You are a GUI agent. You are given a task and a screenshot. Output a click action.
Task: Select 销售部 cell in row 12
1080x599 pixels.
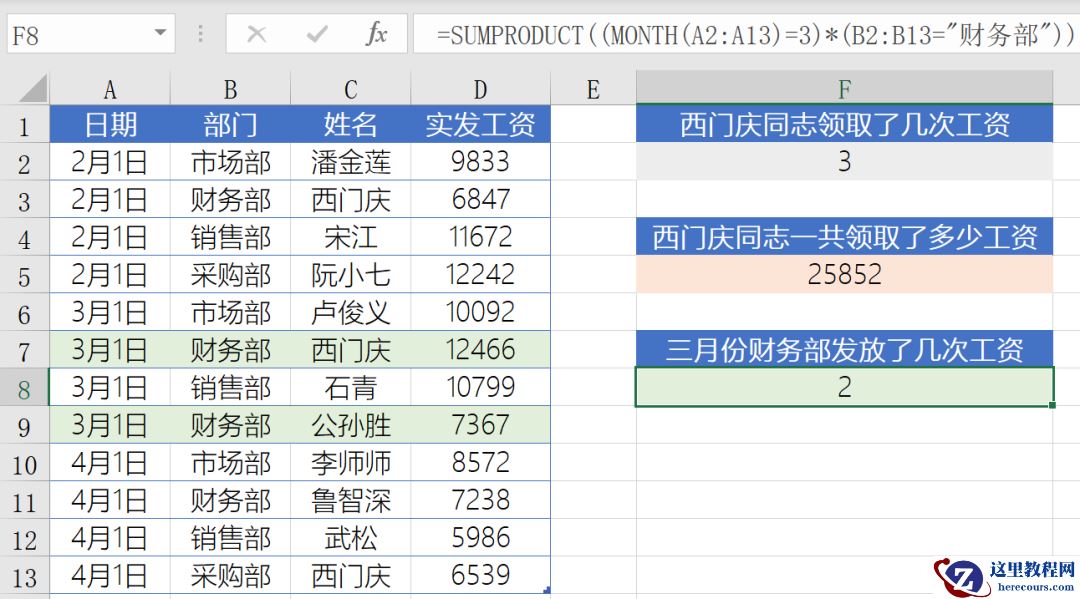(x=230, y=538)
